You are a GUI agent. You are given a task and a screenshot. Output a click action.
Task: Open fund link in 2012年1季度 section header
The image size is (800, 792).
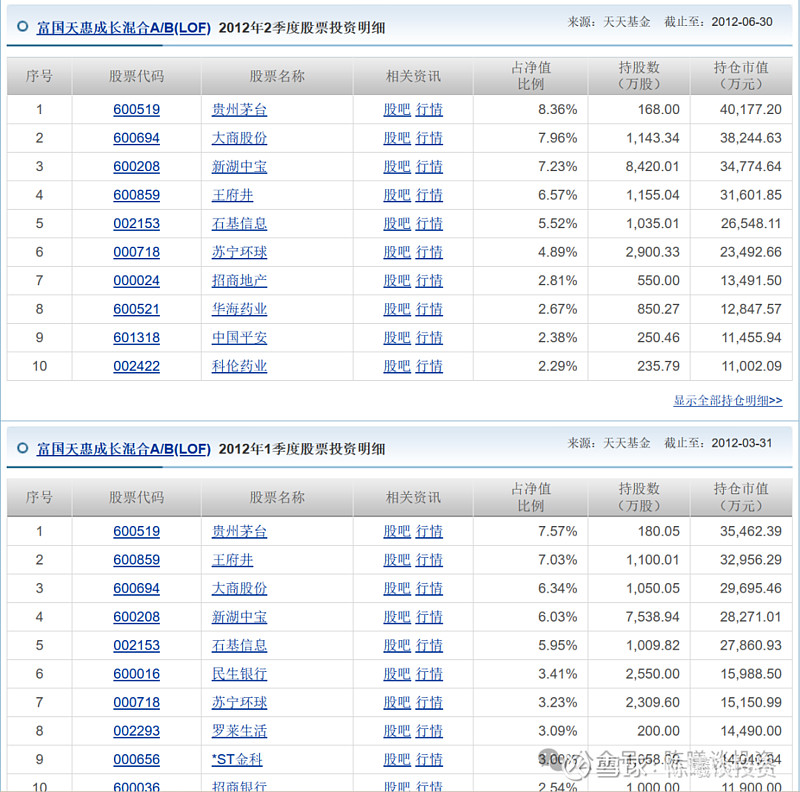123,449
